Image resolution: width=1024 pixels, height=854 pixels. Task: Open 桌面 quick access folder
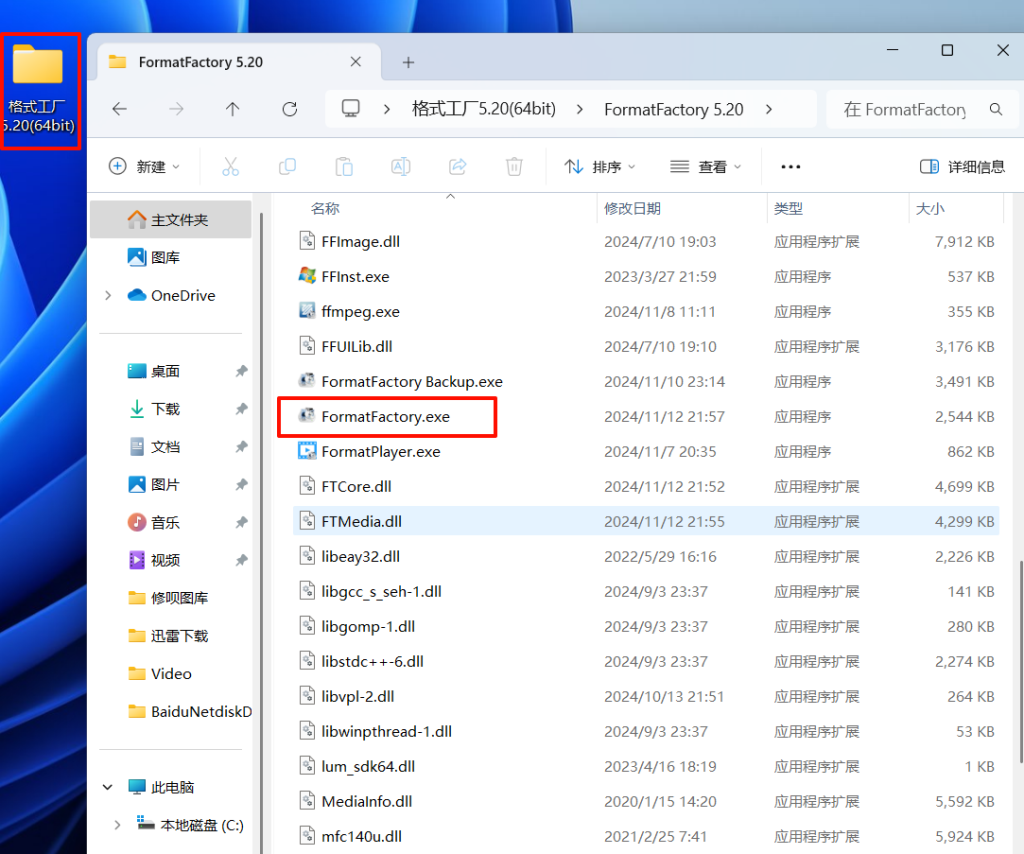pos(153,371)
